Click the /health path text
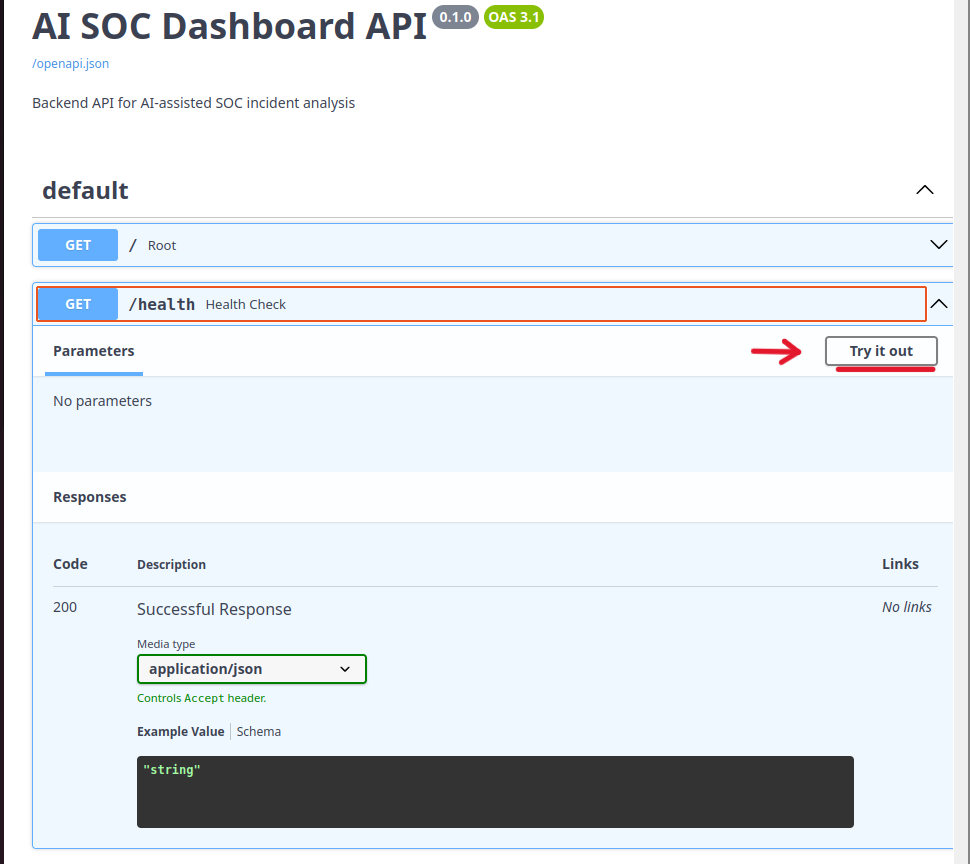The image size is (970, 864). [161, 304]
